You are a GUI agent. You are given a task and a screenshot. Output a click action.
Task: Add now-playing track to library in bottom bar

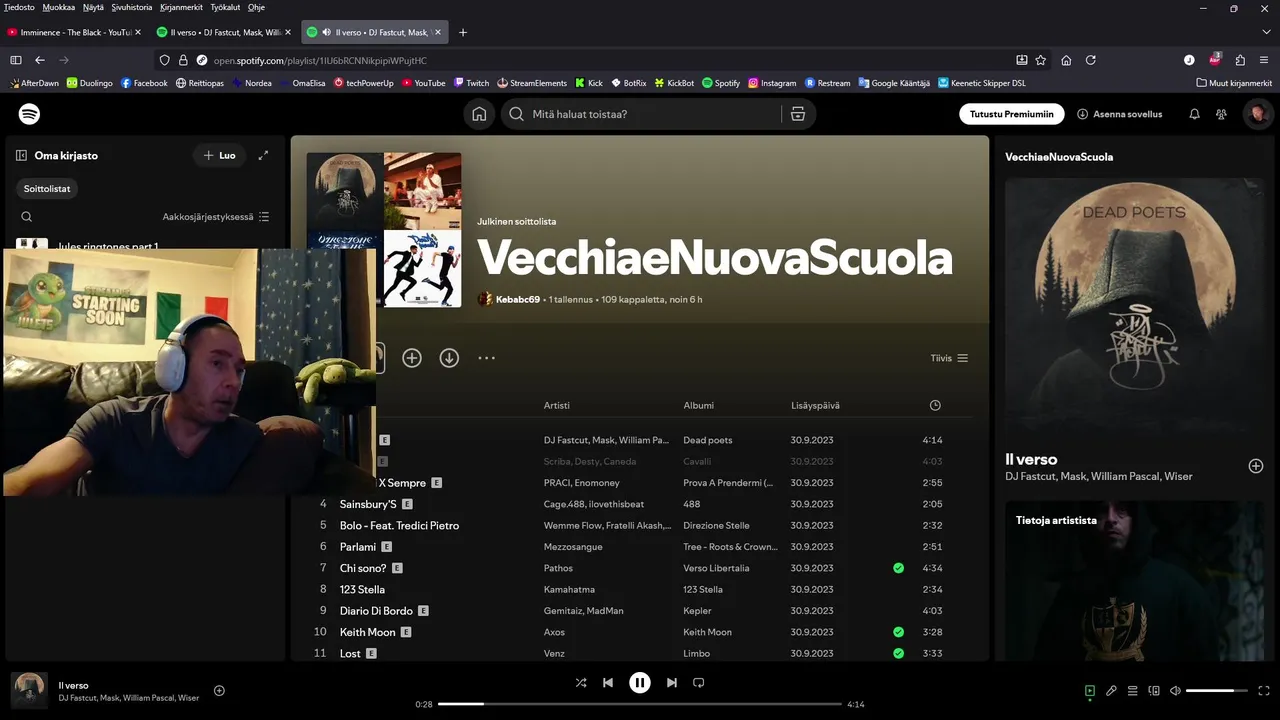(219, 690)
